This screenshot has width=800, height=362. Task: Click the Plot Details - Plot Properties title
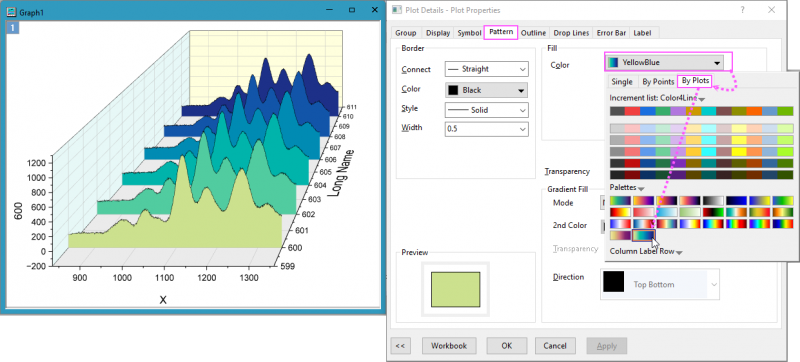coord(453,10)
